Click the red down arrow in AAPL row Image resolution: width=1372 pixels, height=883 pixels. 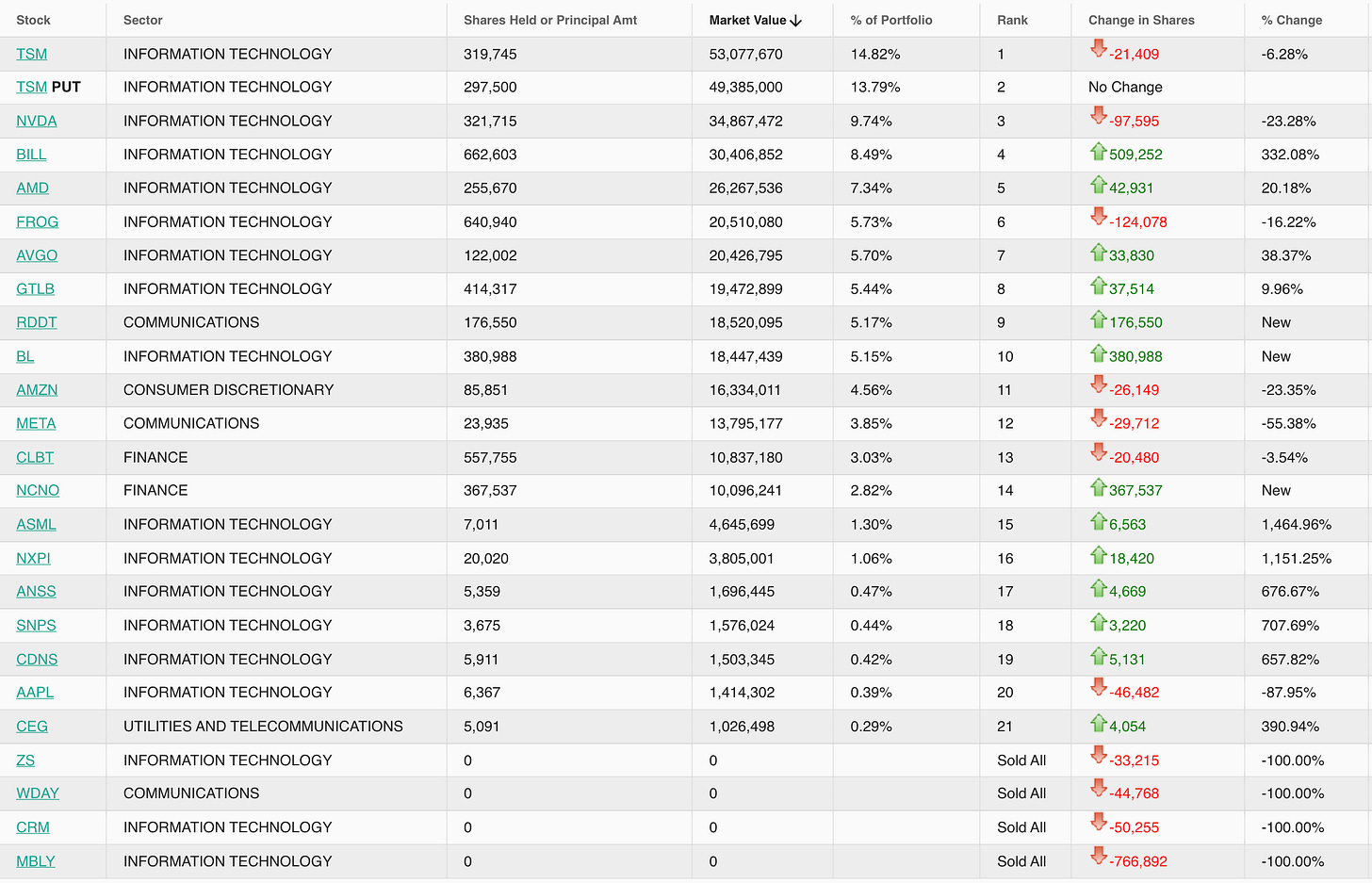(x=1098, y=686)
